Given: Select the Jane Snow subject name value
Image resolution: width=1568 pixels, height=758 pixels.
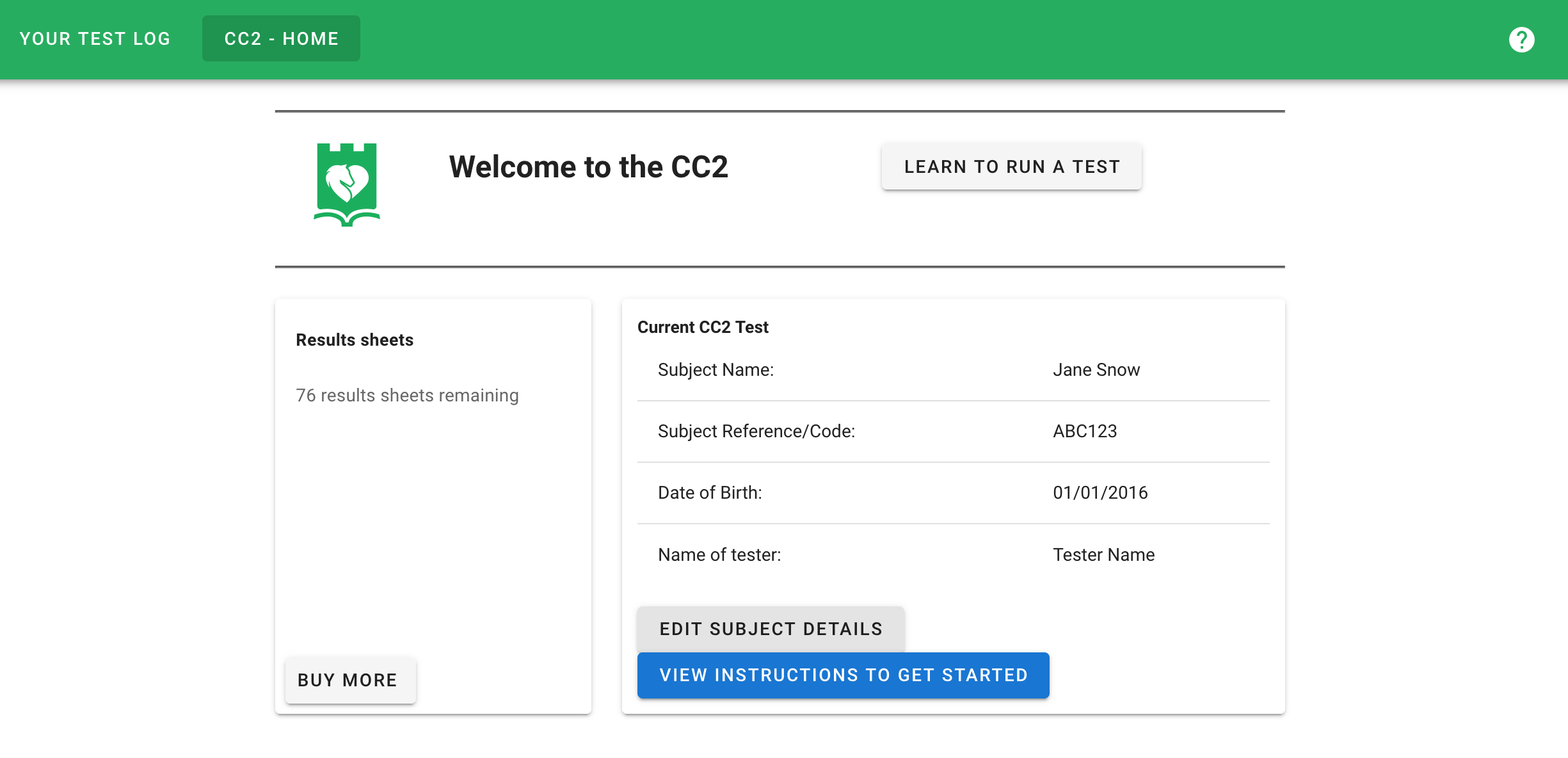Looking at the screenshot, I should click(1096, 370).
